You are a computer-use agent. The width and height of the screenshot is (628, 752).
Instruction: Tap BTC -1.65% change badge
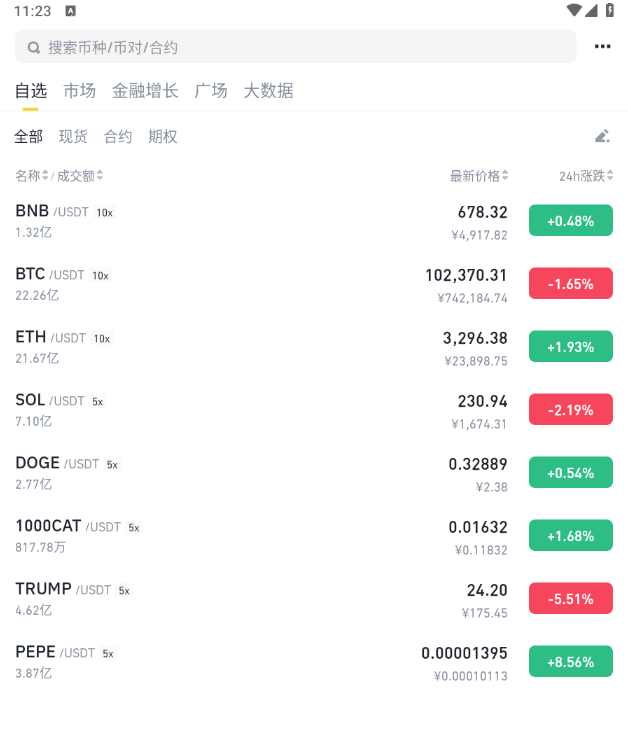click(570, 283)
